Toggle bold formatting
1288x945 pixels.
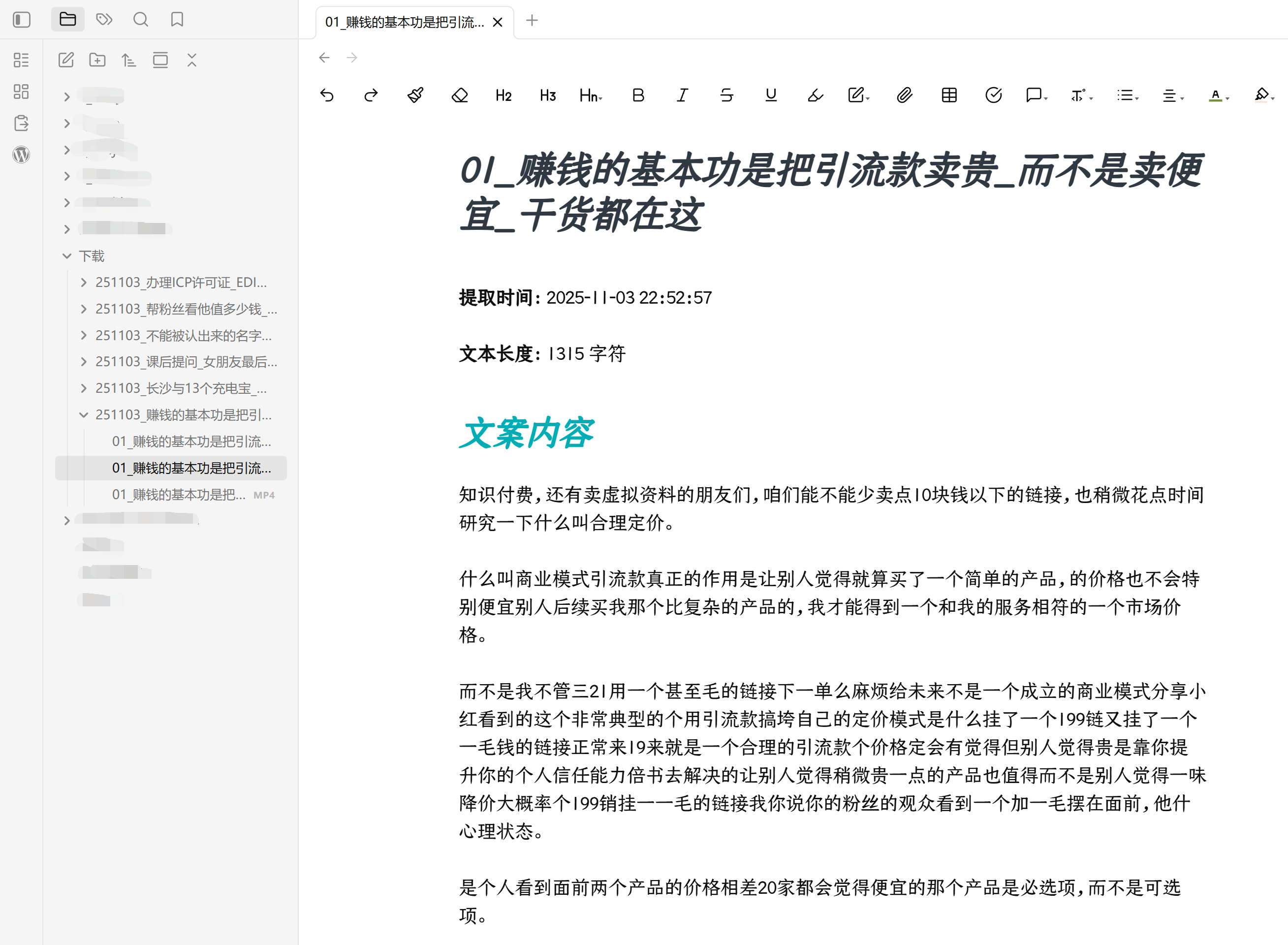tap(638, 95)
